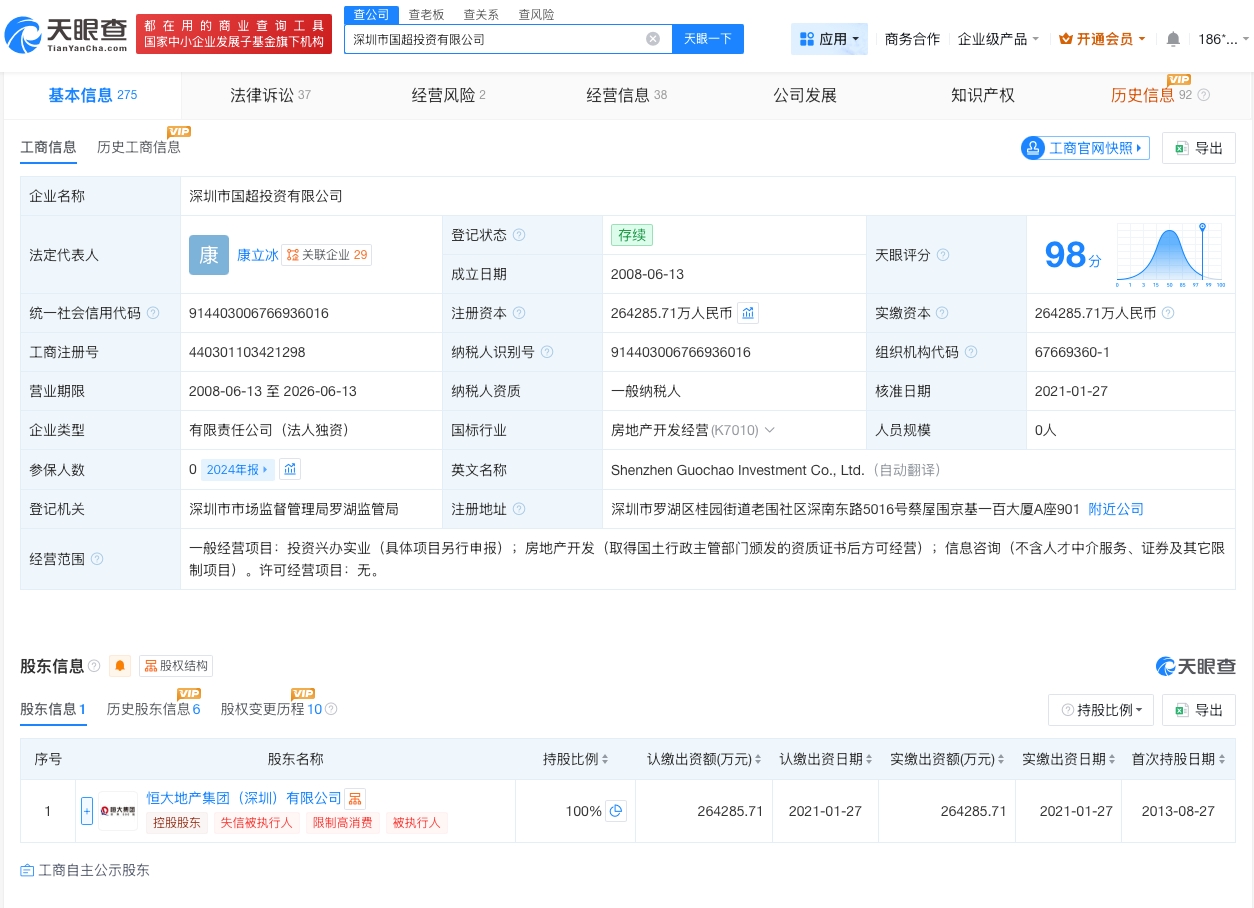
Task: Open the chart icon next to 2024年报
Action: [x=290, y=469]
